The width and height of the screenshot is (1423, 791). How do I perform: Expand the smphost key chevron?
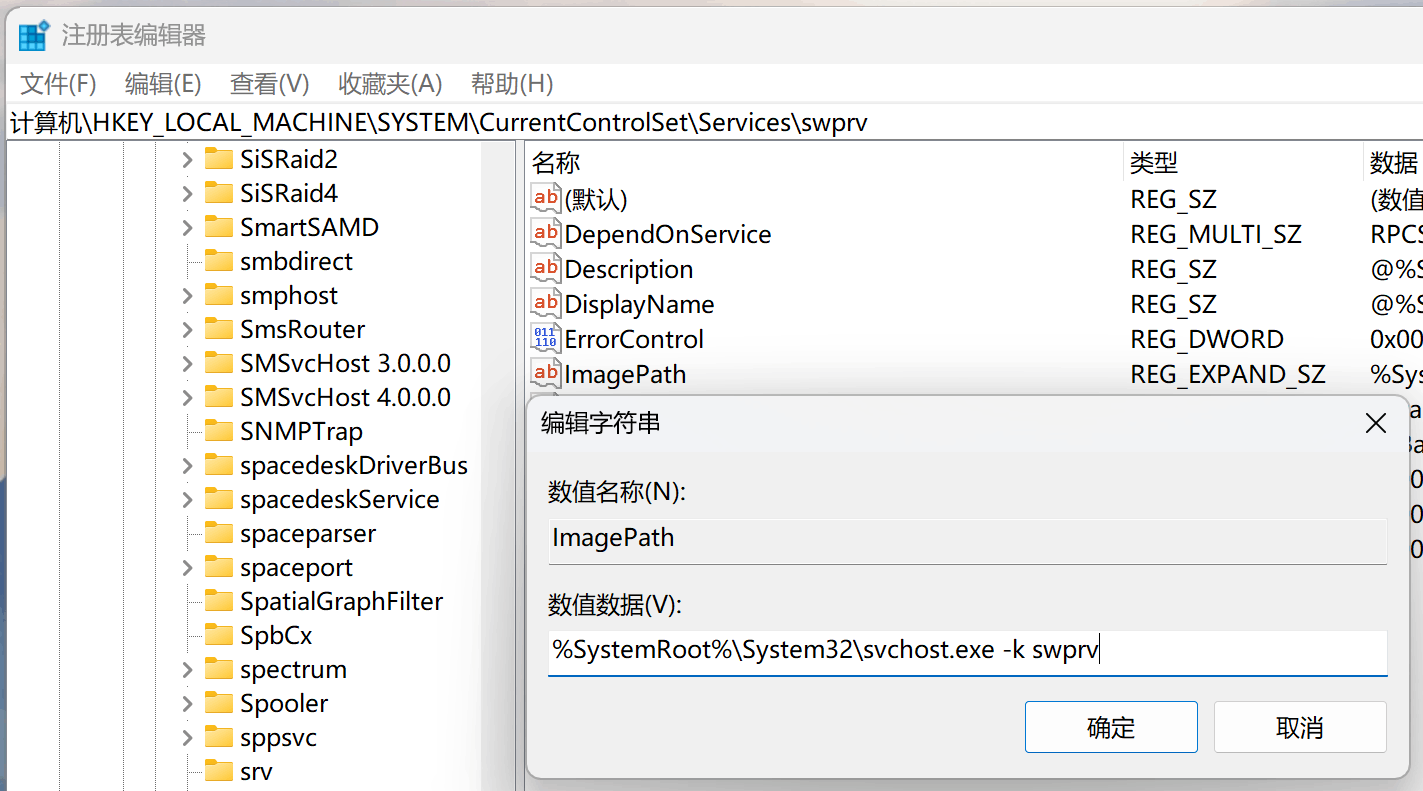pyautogui.click(x=187, y=295)
